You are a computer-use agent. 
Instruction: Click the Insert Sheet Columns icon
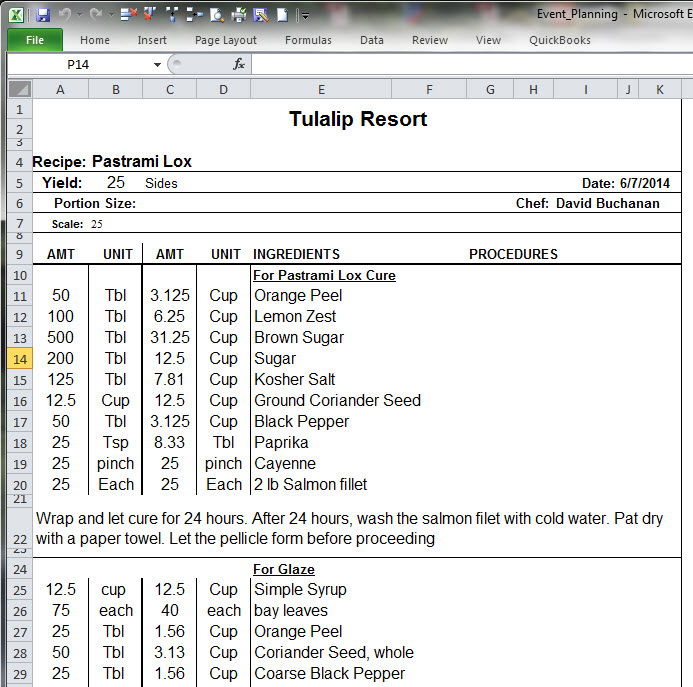click(x=172, y=15)
